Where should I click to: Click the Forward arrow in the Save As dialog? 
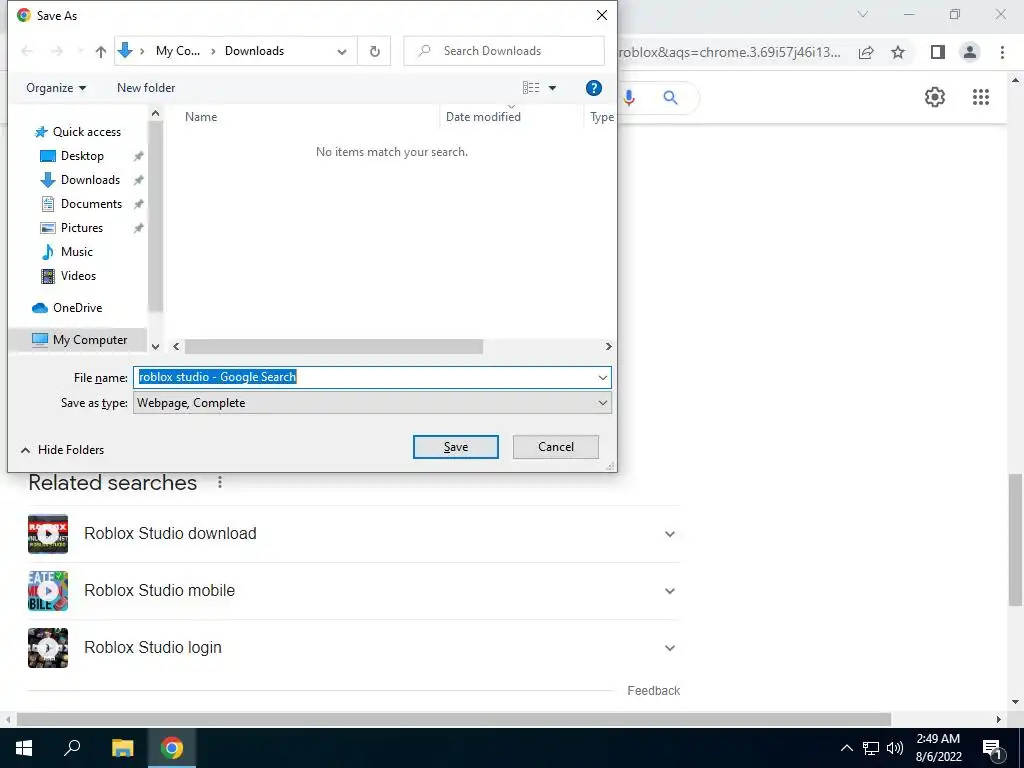click(57, 51)
